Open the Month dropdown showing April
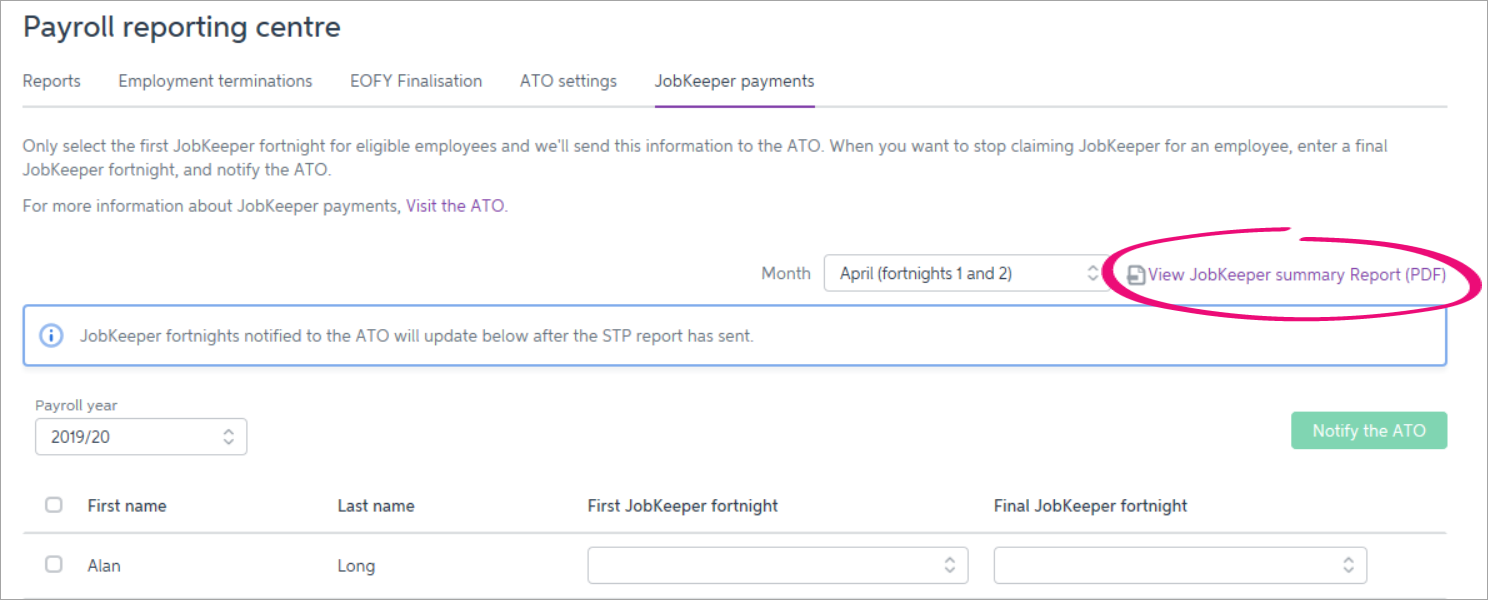This screenshot has height=600, width=1488. coord(961,273)
